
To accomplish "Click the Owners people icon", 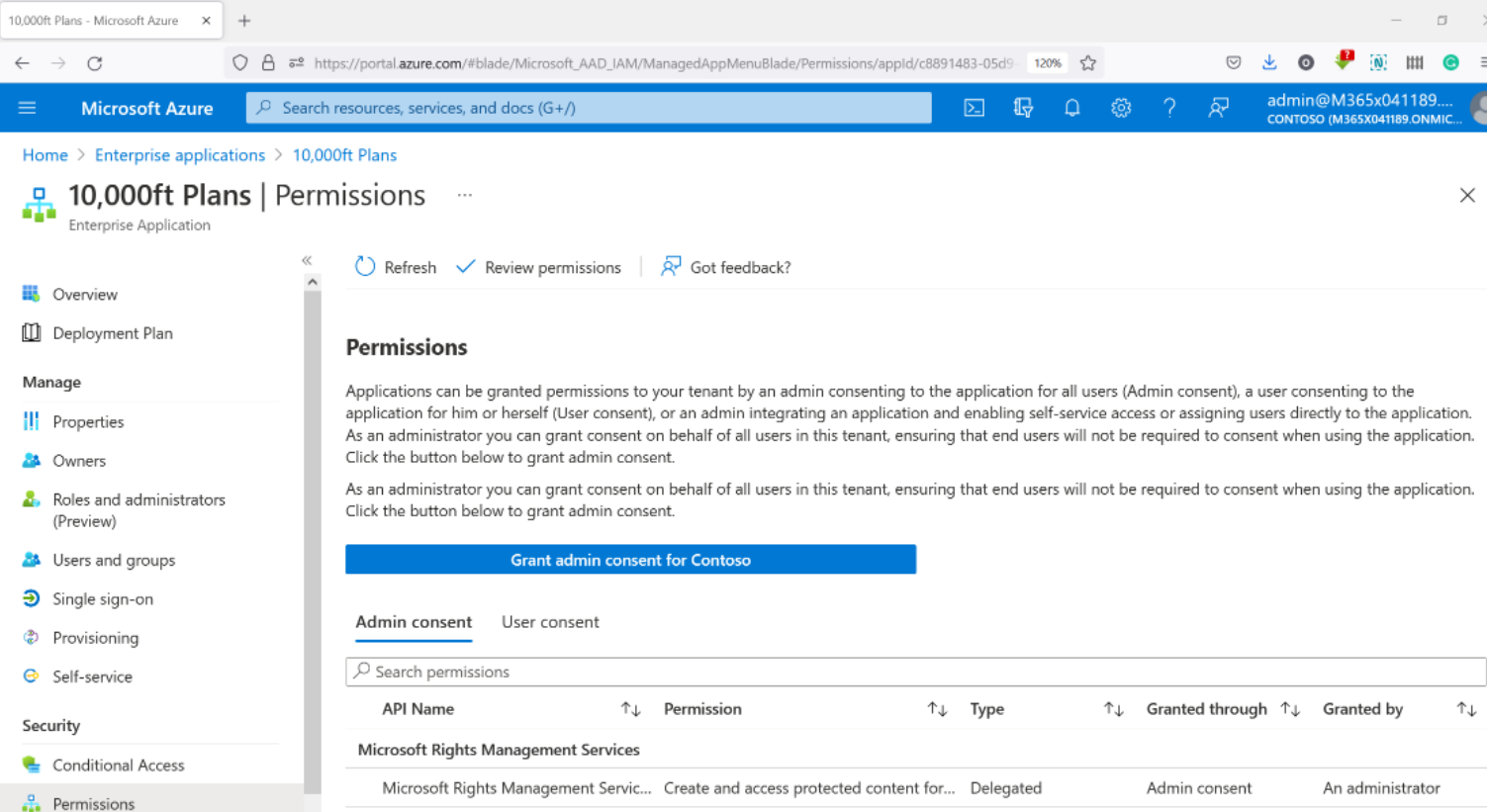I will click(32, 461).
